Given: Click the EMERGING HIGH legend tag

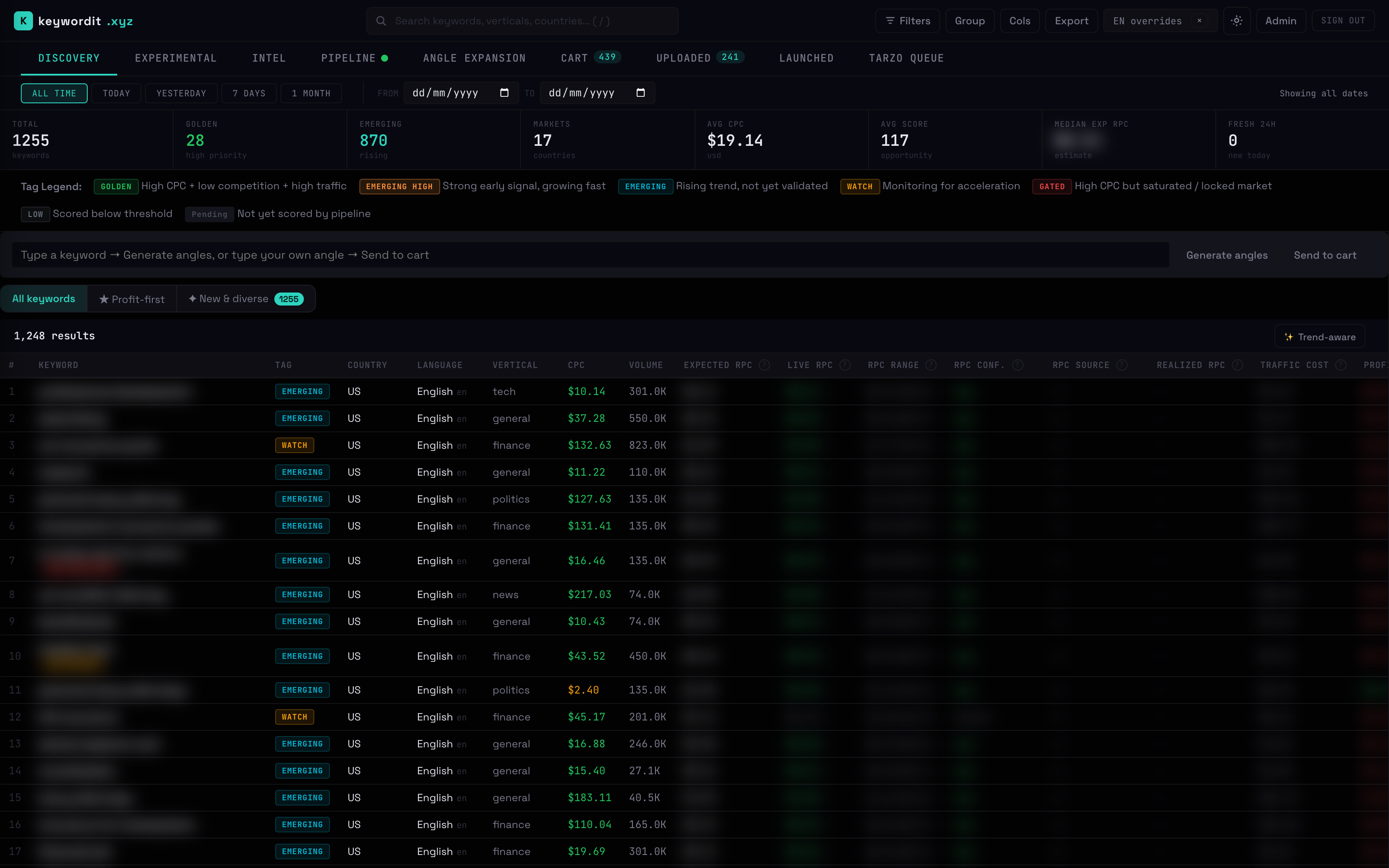Looking at the screenshot, I should [399, 186].
